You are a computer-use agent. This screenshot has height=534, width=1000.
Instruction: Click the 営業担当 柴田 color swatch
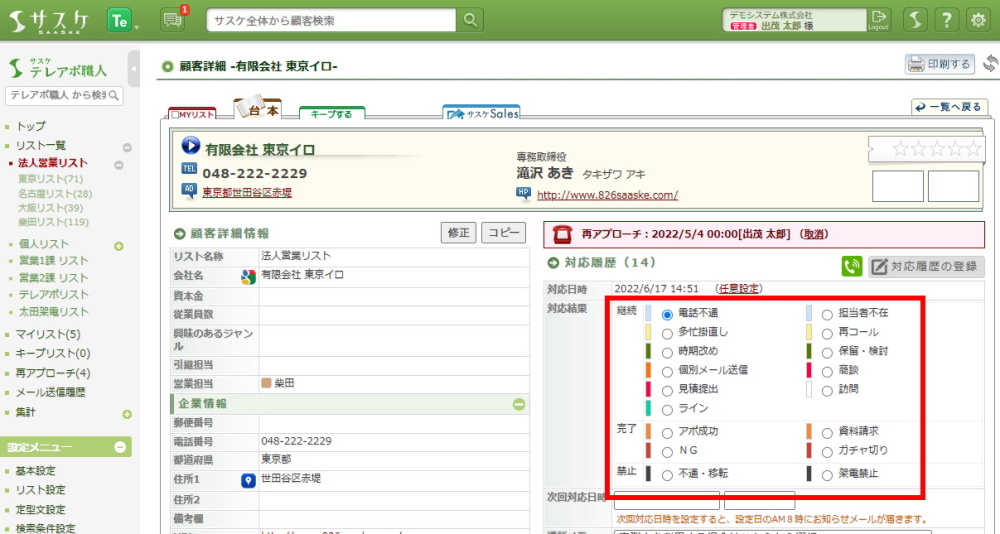click(x=266, y=383)
